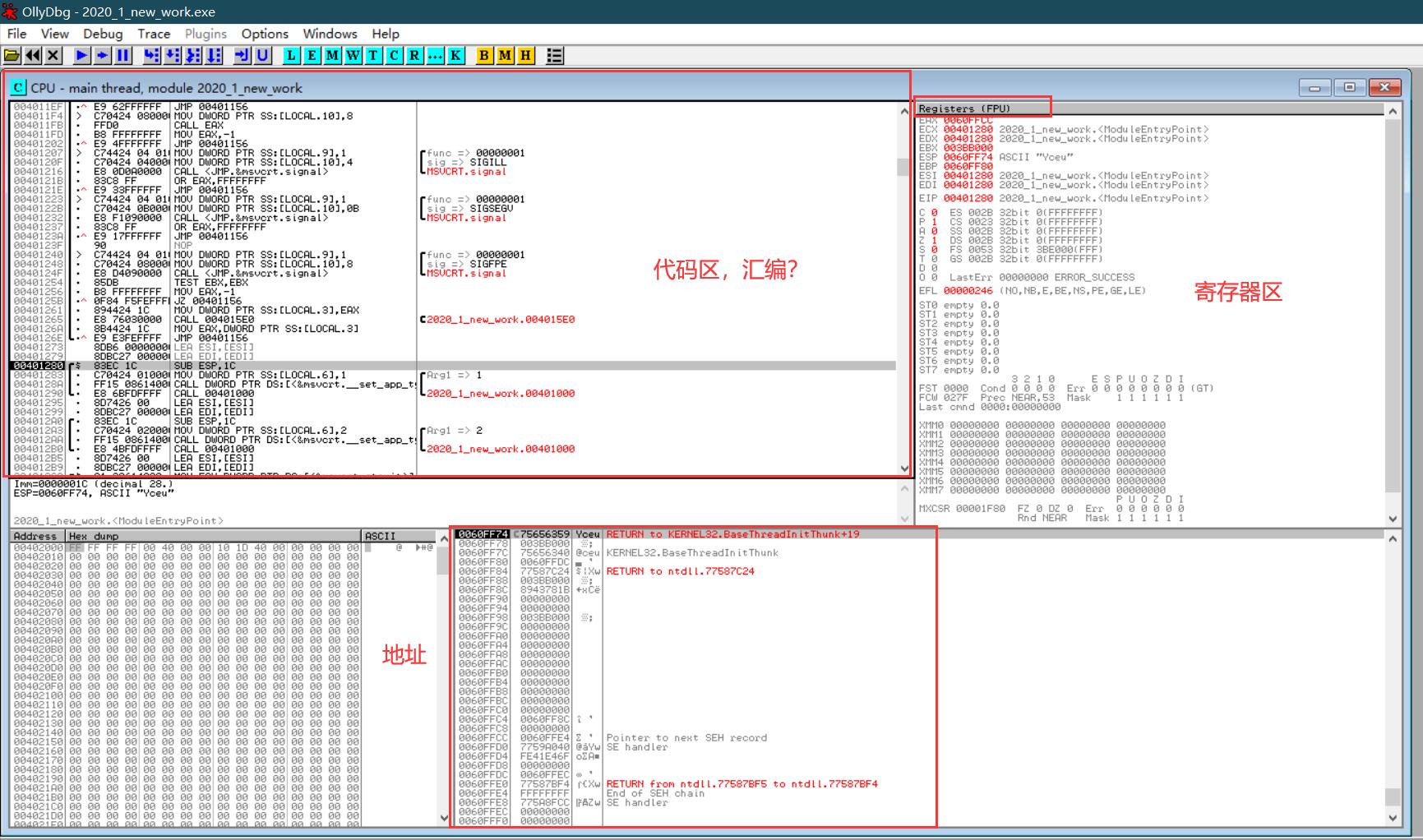Open memory breakpoints with yellow M icon
This screenshot has width=1423, height=840.
506,55
